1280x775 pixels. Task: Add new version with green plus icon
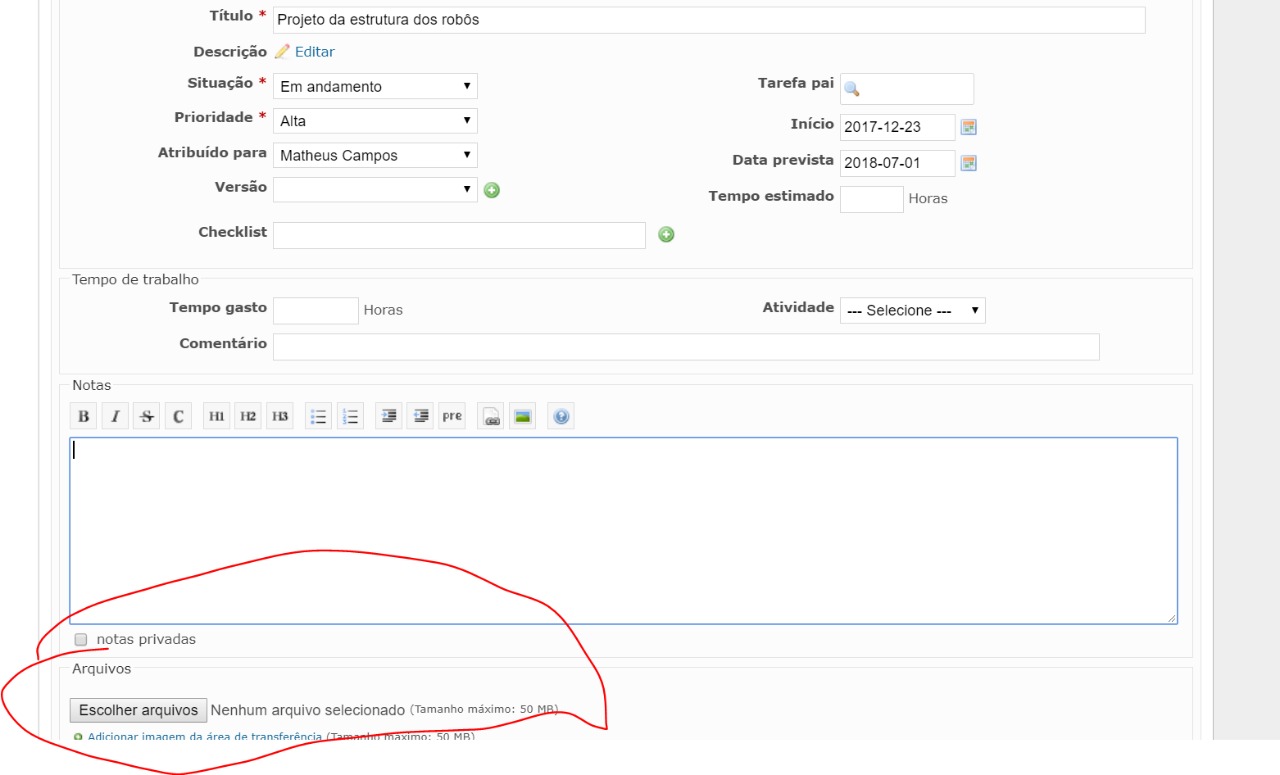click(x=492, y=190)
